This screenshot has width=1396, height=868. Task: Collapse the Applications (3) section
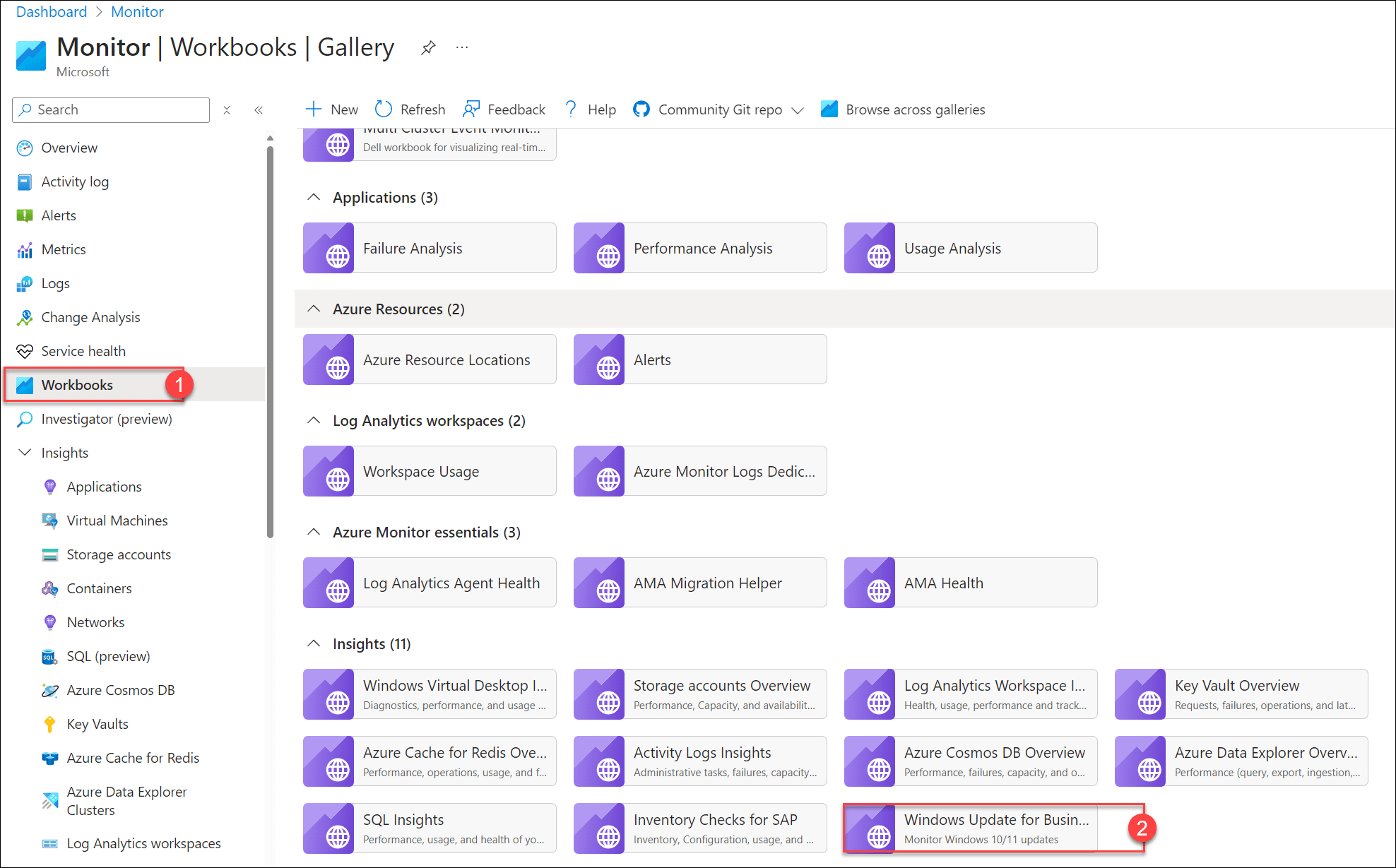click(314, 197)
